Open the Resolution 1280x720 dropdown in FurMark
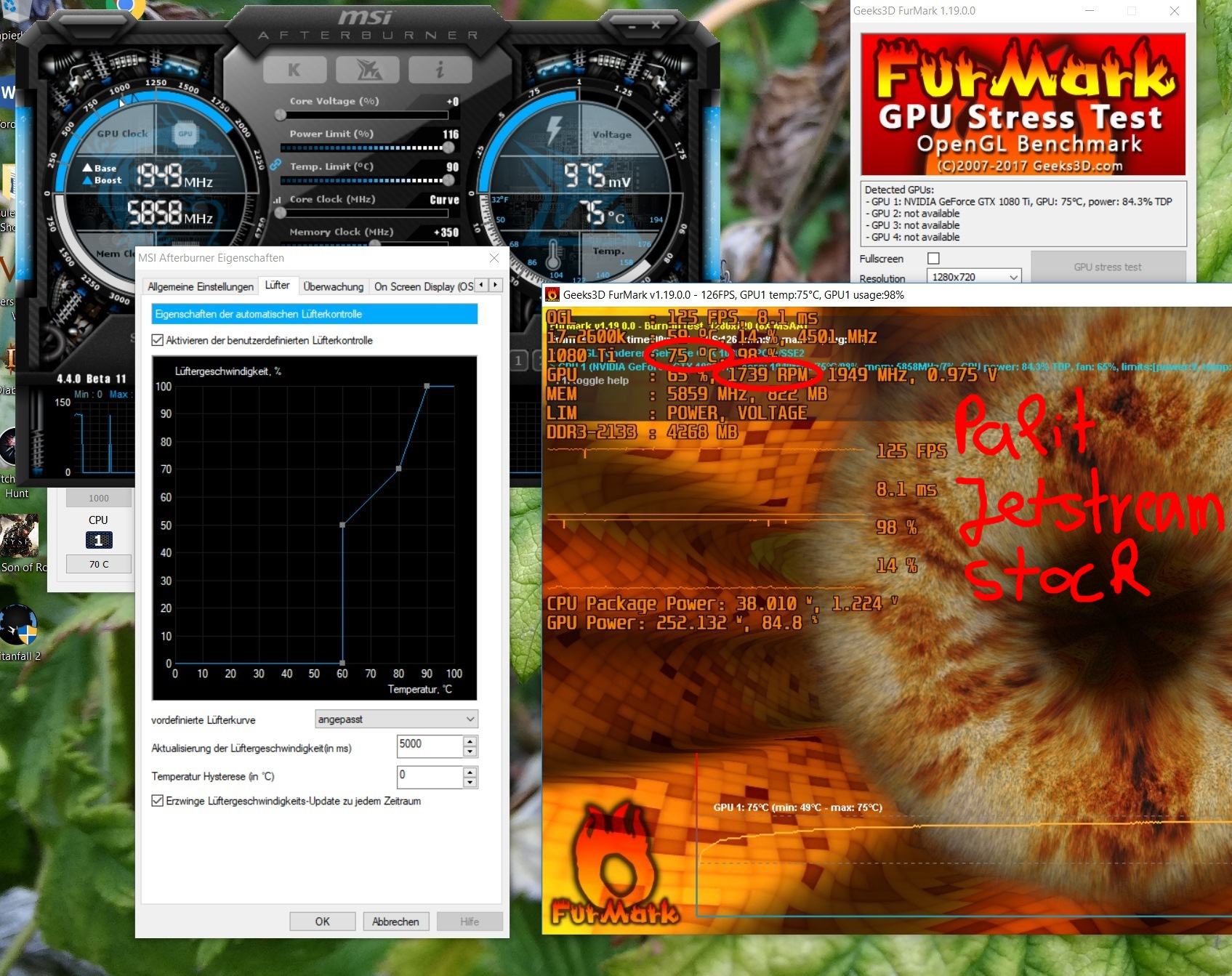This screenshot has width=1232, height=976. (974, 277)
